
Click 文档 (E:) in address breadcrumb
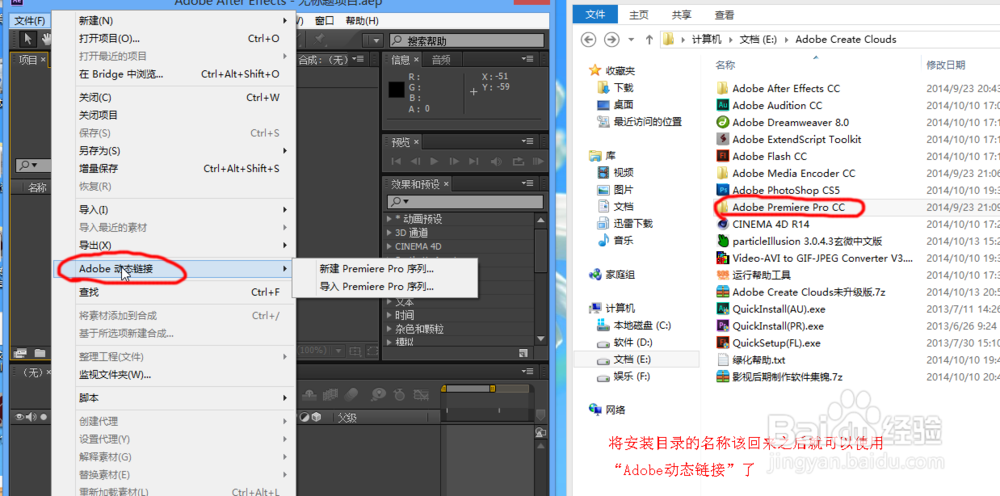tap(758, 40)
